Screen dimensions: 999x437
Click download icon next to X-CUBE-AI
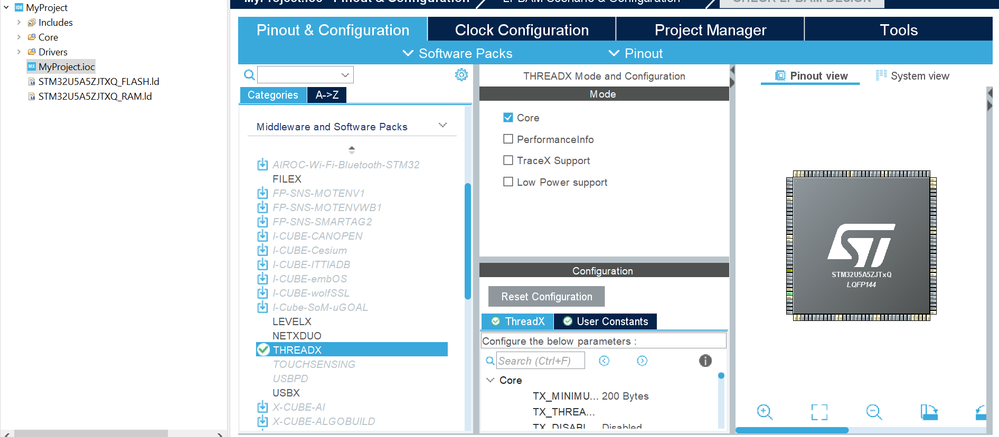click(262, 407)
